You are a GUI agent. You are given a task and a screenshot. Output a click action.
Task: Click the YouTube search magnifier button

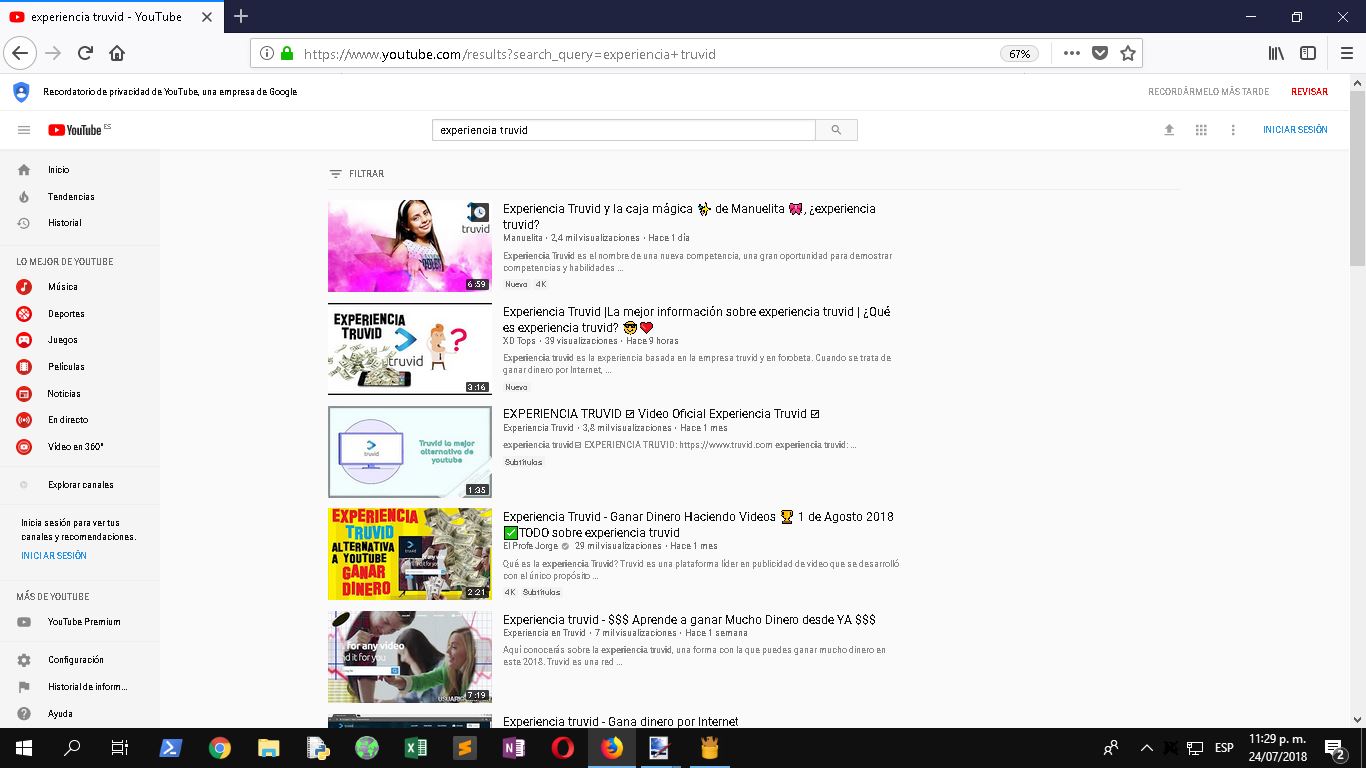(x=836, y=130)
